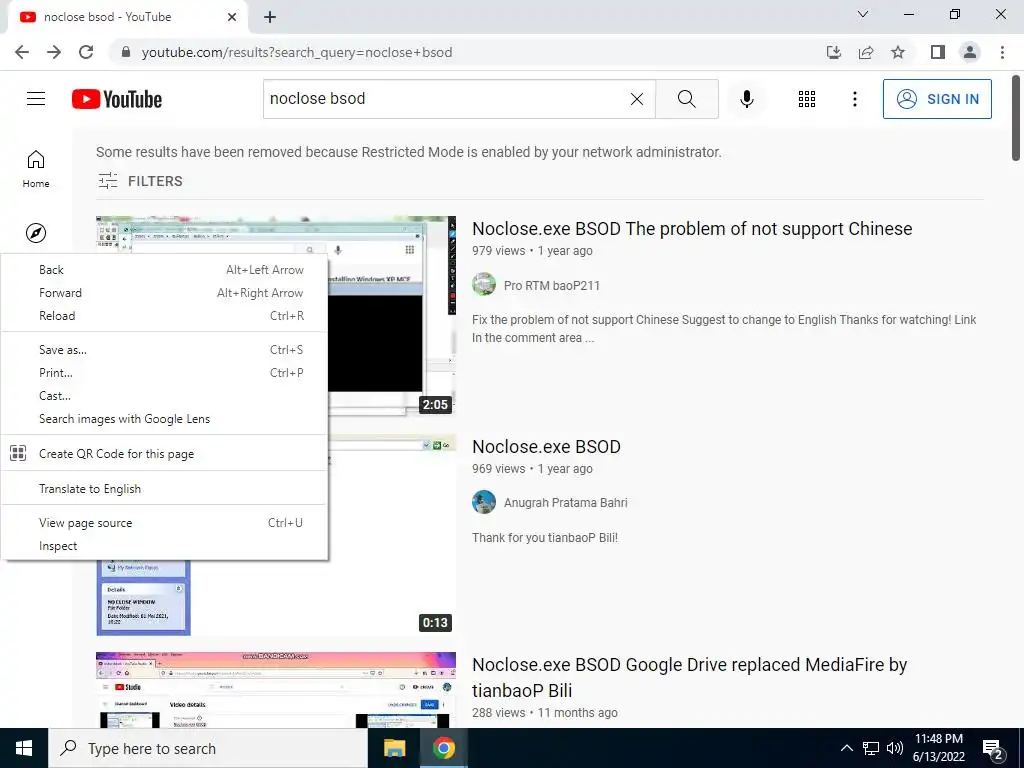Image resolution: width=1024 pixels, height=768 pixels.
Task: Select Forward in context menu
Action: 165,293
